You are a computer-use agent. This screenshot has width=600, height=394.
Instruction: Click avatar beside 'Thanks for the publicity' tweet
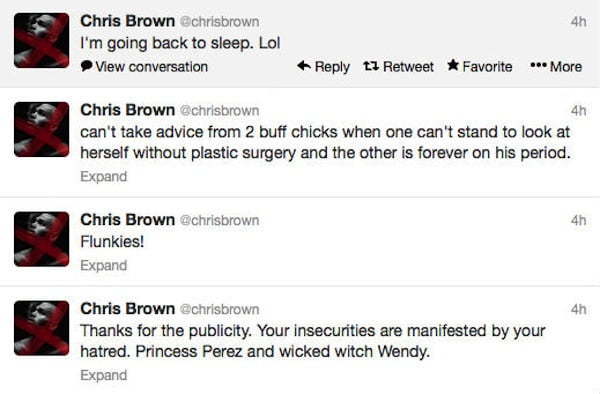point(42,328)
